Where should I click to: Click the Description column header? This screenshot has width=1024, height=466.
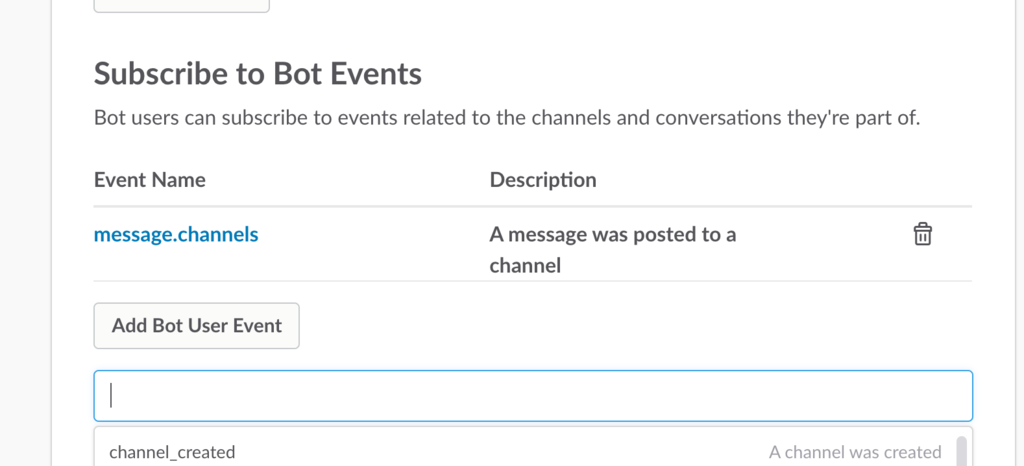(x=543, y=180)
